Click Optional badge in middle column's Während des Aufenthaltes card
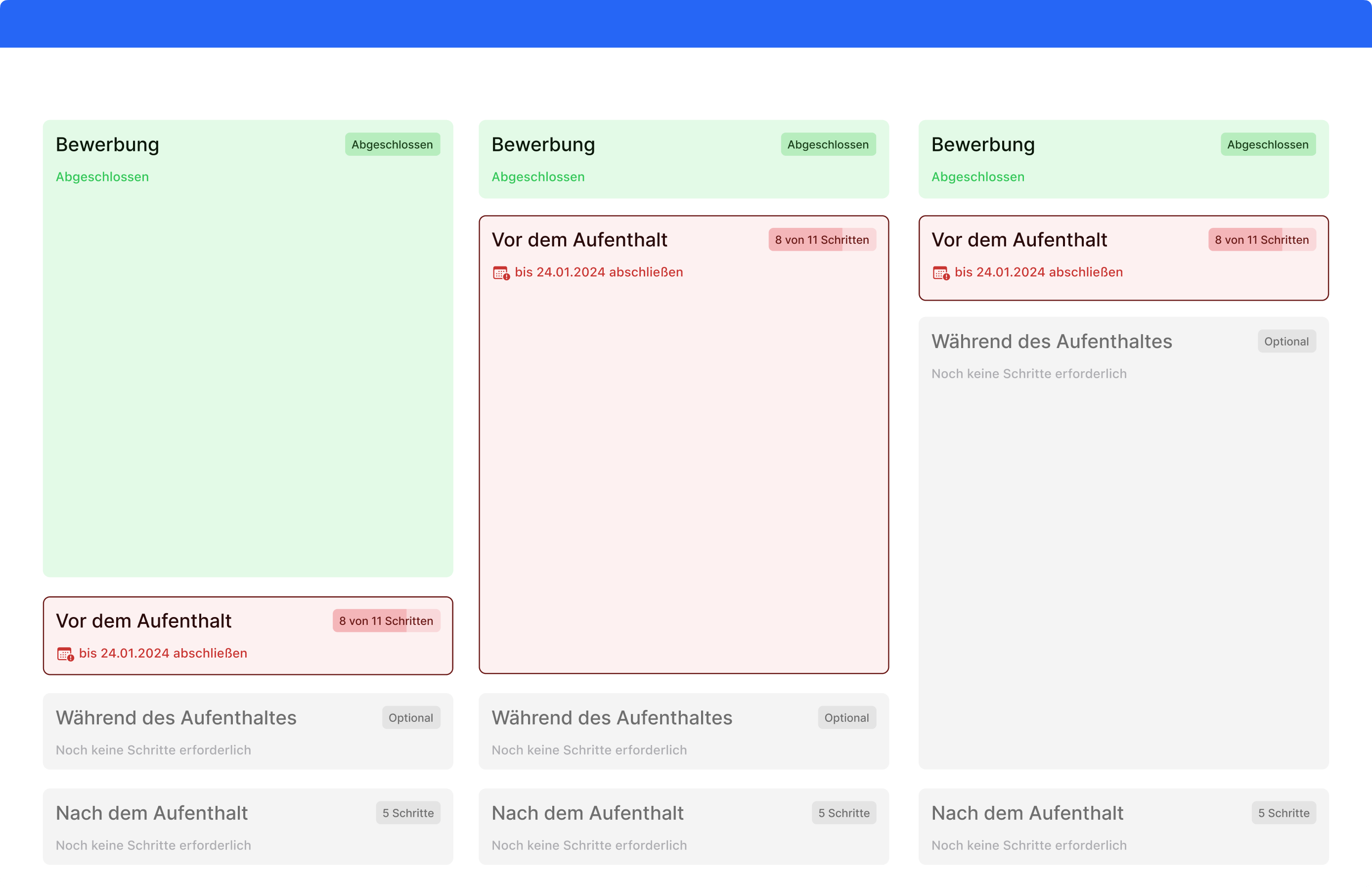Screen dimensions: 1372x887 coord(846,718)
